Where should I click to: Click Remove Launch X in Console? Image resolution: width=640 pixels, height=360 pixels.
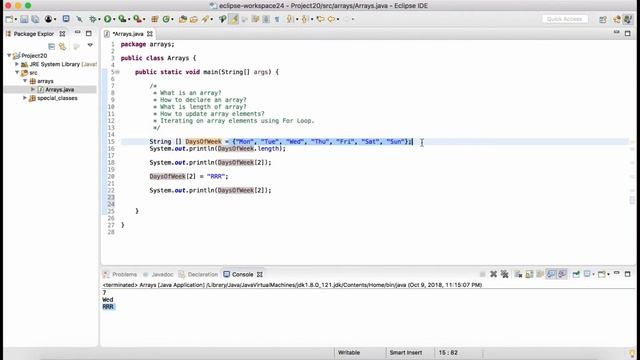[x=493, y=274]
